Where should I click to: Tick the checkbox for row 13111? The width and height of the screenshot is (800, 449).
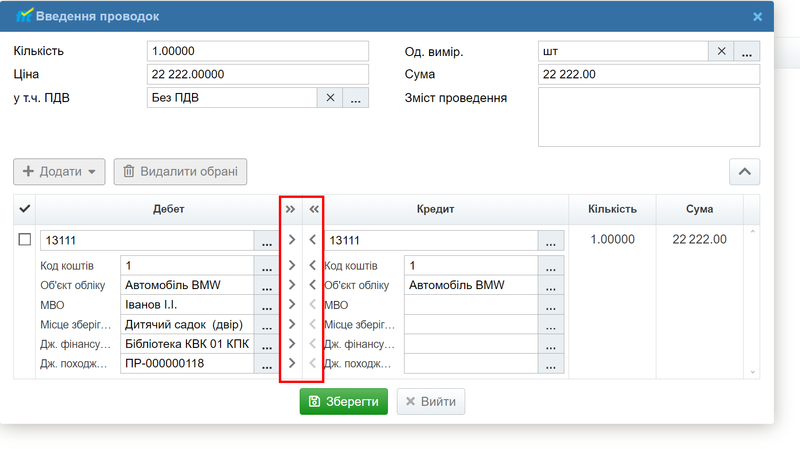pos(24,239)
